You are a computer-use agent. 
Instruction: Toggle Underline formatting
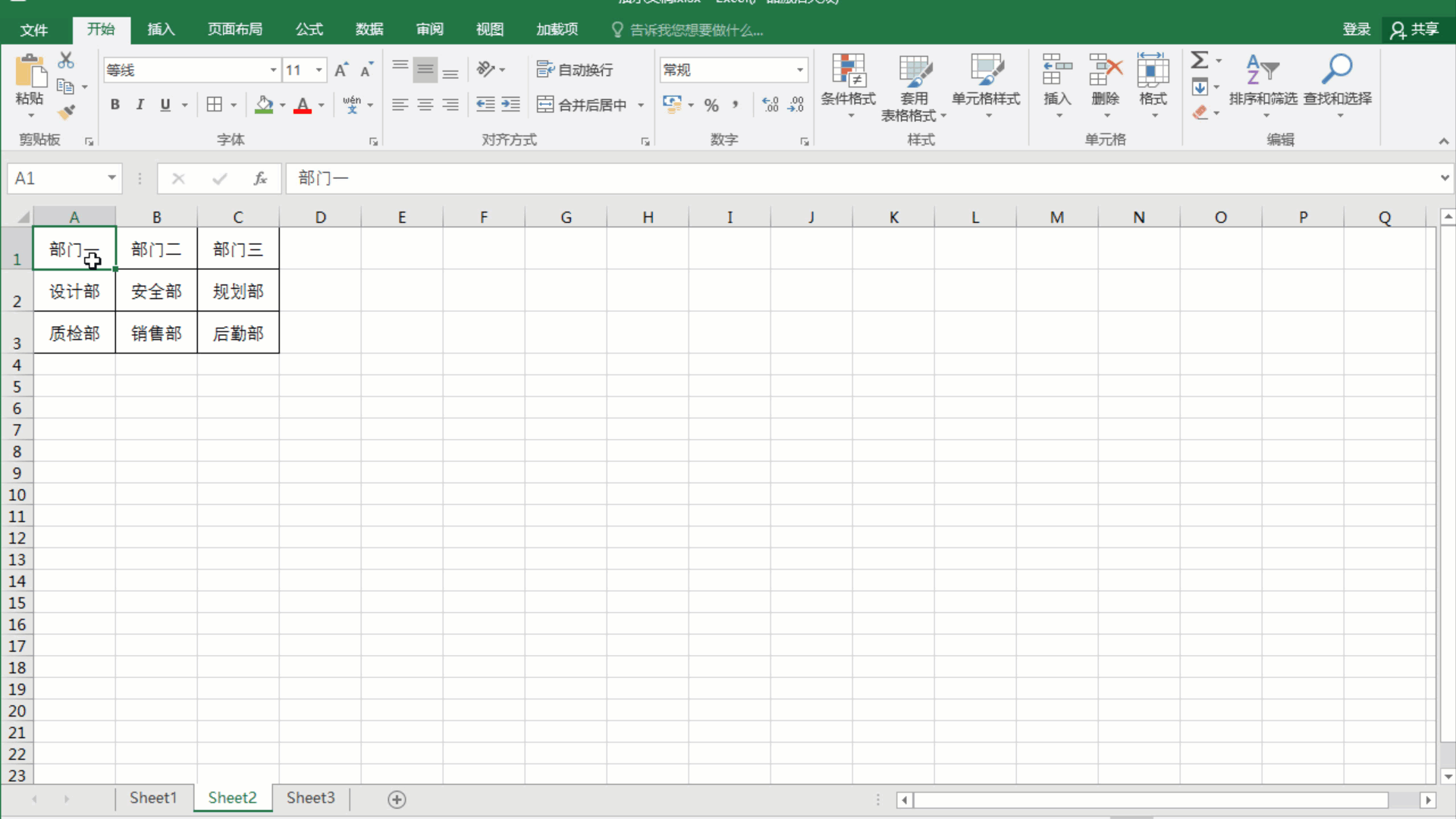(x=165, y=105)
